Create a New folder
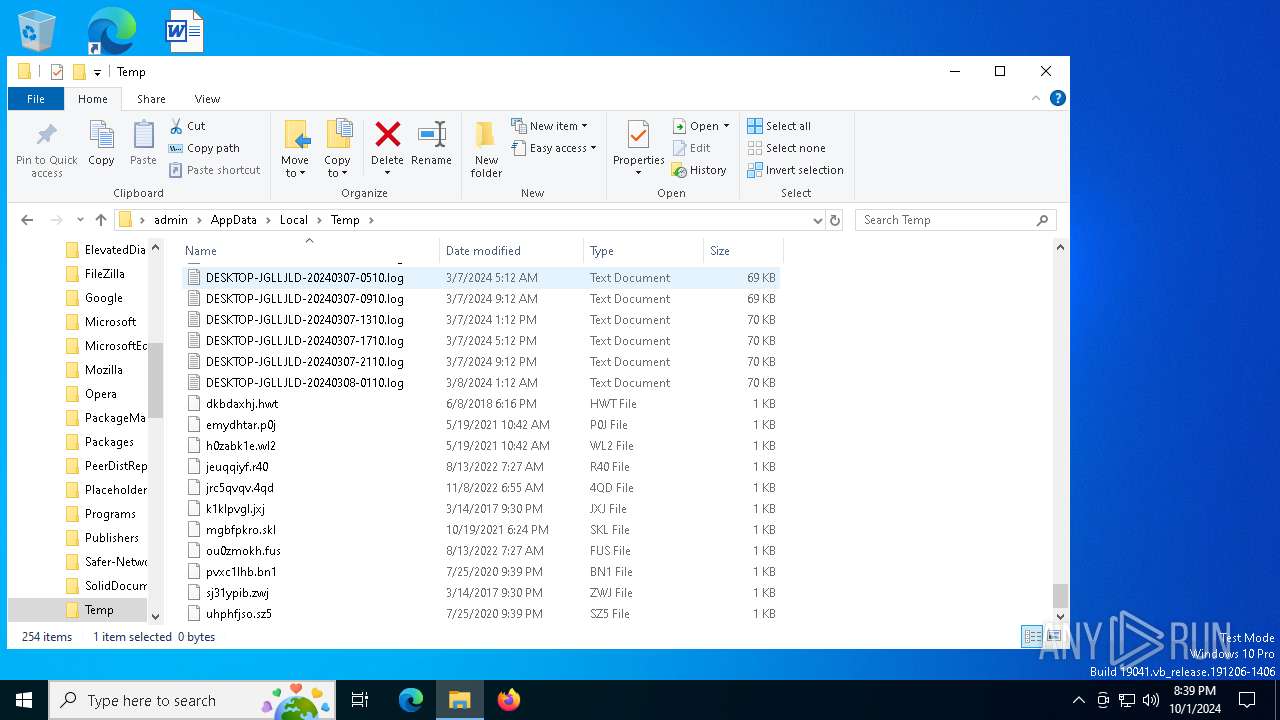This screenshot has width=1280, height=720. pyautogui.click(x=486, y=150)
